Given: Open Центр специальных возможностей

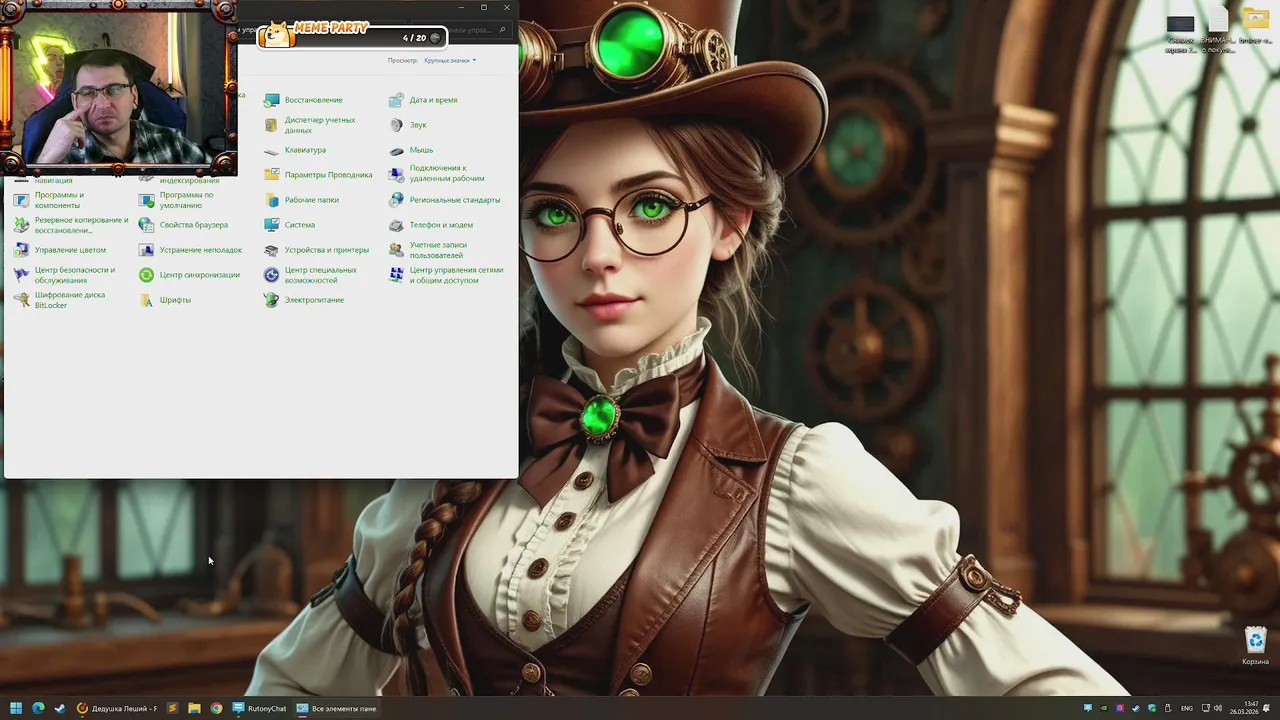Looking at the screenshot, I should pos(310,275).
